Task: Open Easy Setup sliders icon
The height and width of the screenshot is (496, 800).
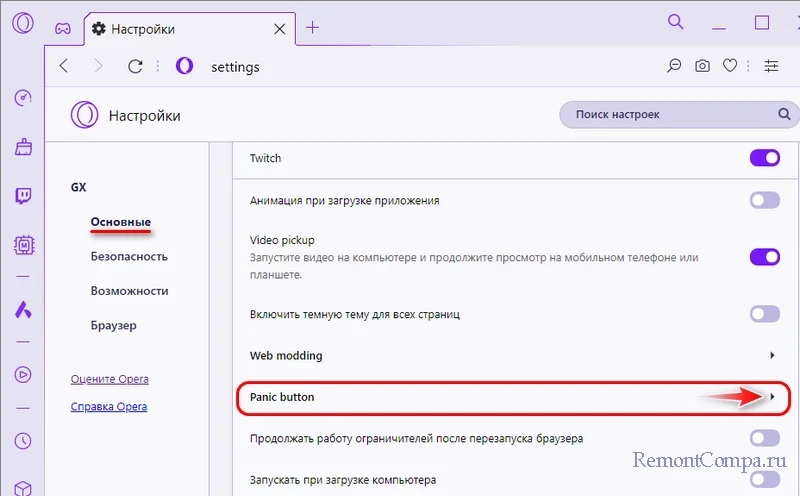Action: coord(771,67)
